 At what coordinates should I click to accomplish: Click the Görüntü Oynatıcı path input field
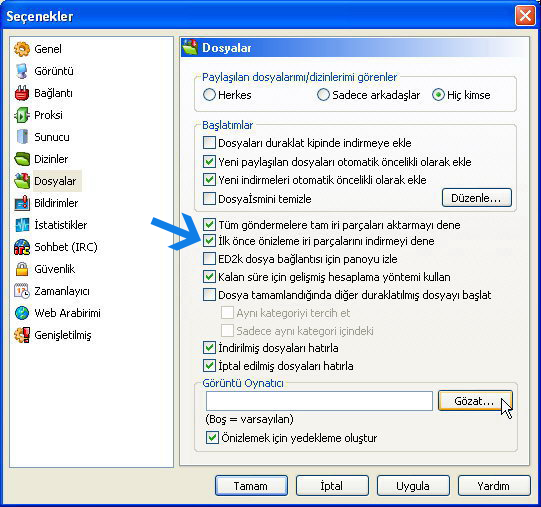319,401
